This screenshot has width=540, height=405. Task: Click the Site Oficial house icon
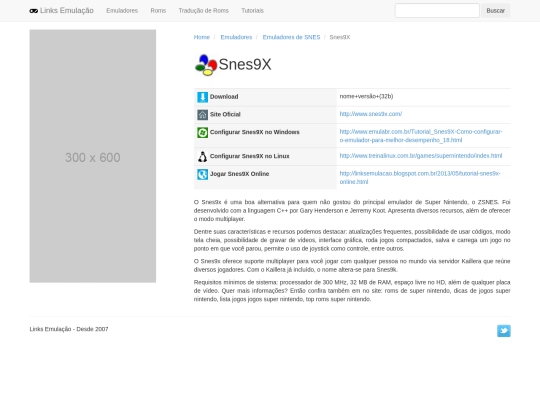point(202,115)
